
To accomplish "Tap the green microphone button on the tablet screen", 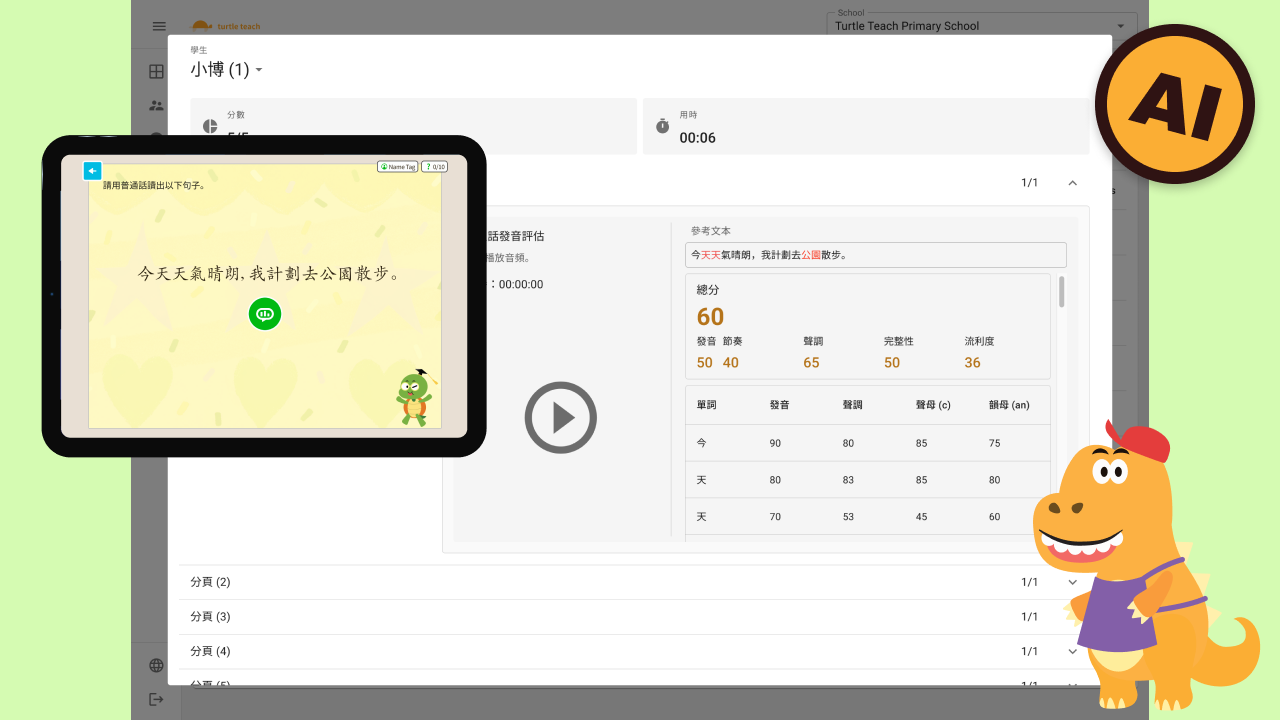I will [x=265, y=314].
